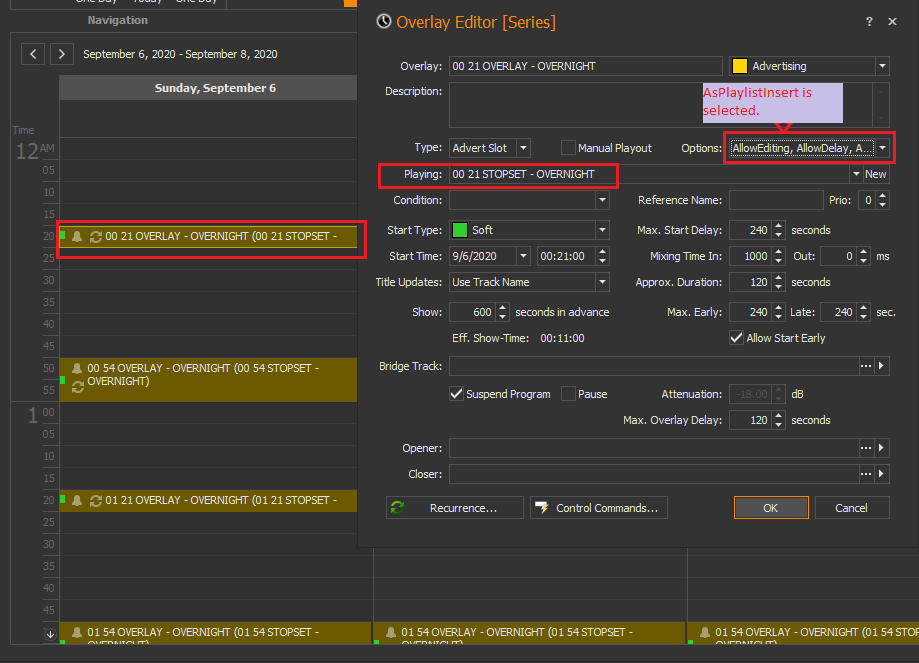Open the Advertising category dropdown

pyautogui.click(x=882, y=66)
